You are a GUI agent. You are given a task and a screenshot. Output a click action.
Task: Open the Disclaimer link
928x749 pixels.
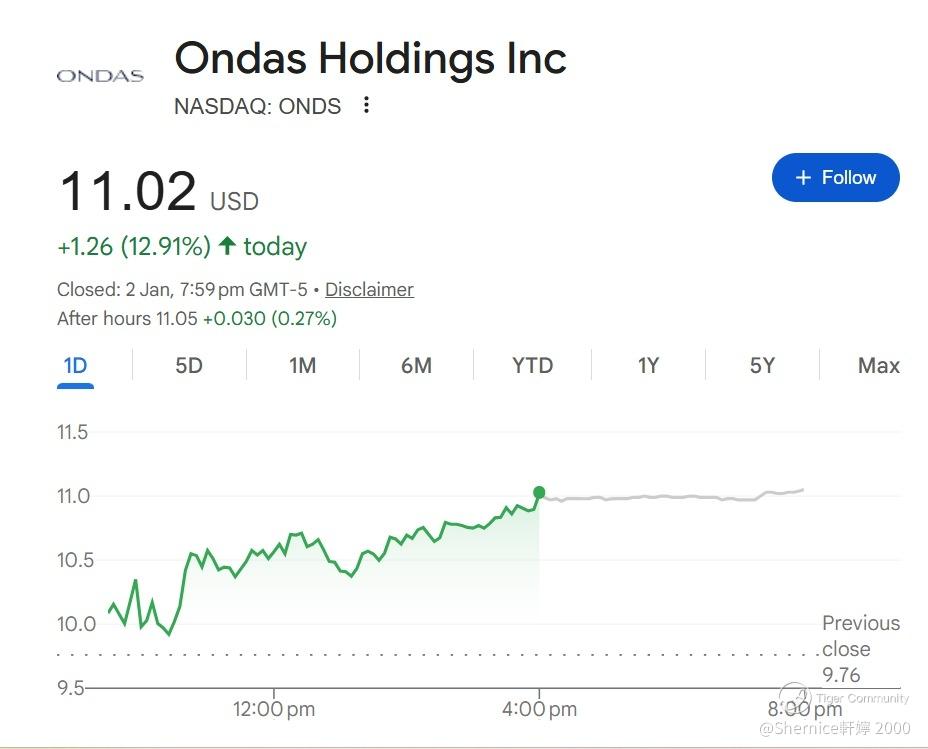[369, 290]
